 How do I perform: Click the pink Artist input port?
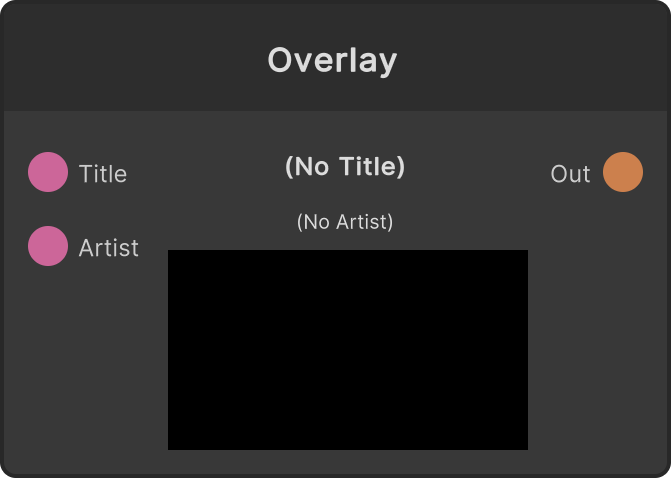pos(48,246)
